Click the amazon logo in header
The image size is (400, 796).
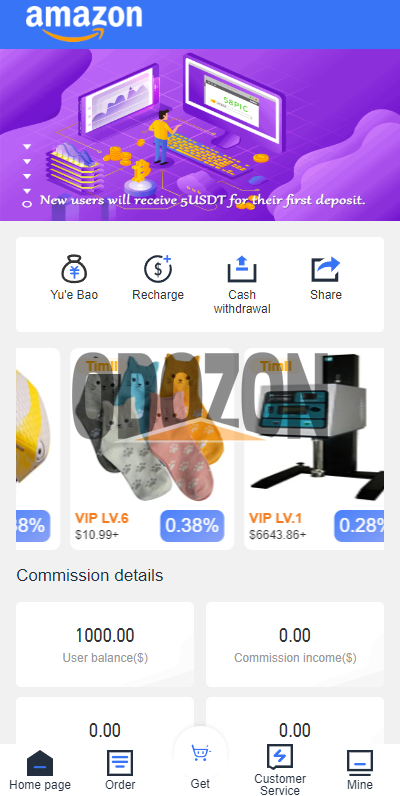(x=84, y=23)
